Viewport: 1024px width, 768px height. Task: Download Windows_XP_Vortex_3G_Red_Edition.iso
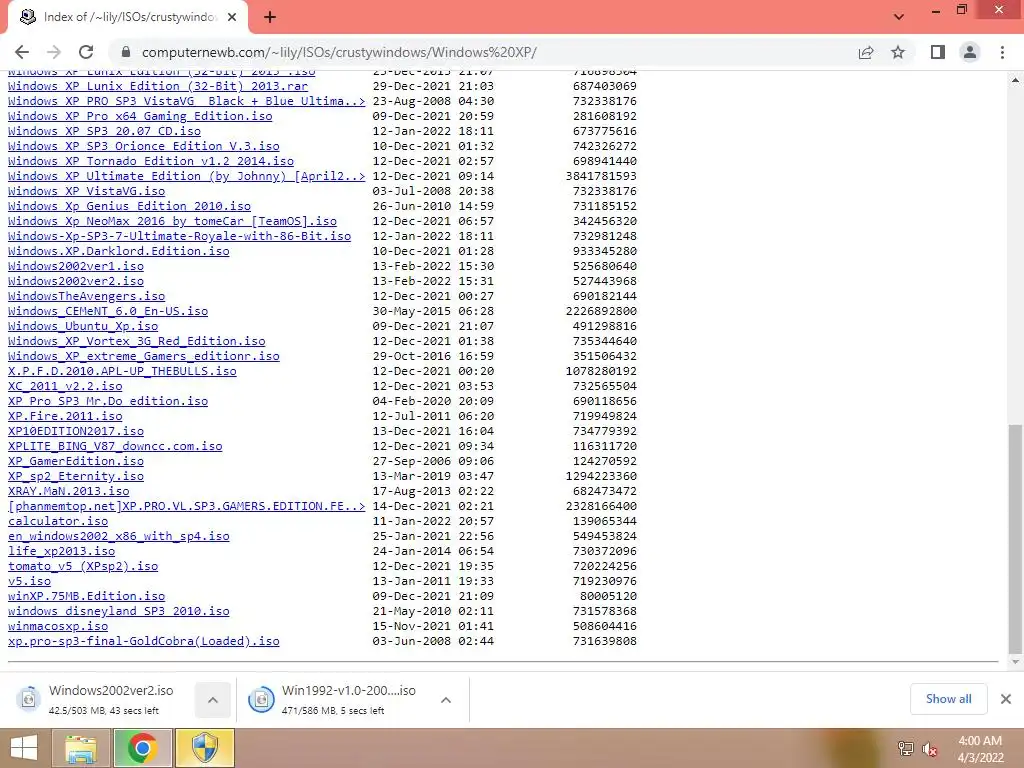point(136,342)
